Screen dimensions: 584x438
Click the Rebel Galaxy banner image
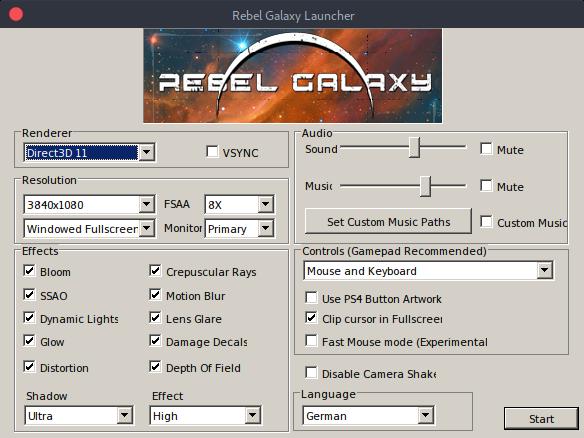point(293,76)
